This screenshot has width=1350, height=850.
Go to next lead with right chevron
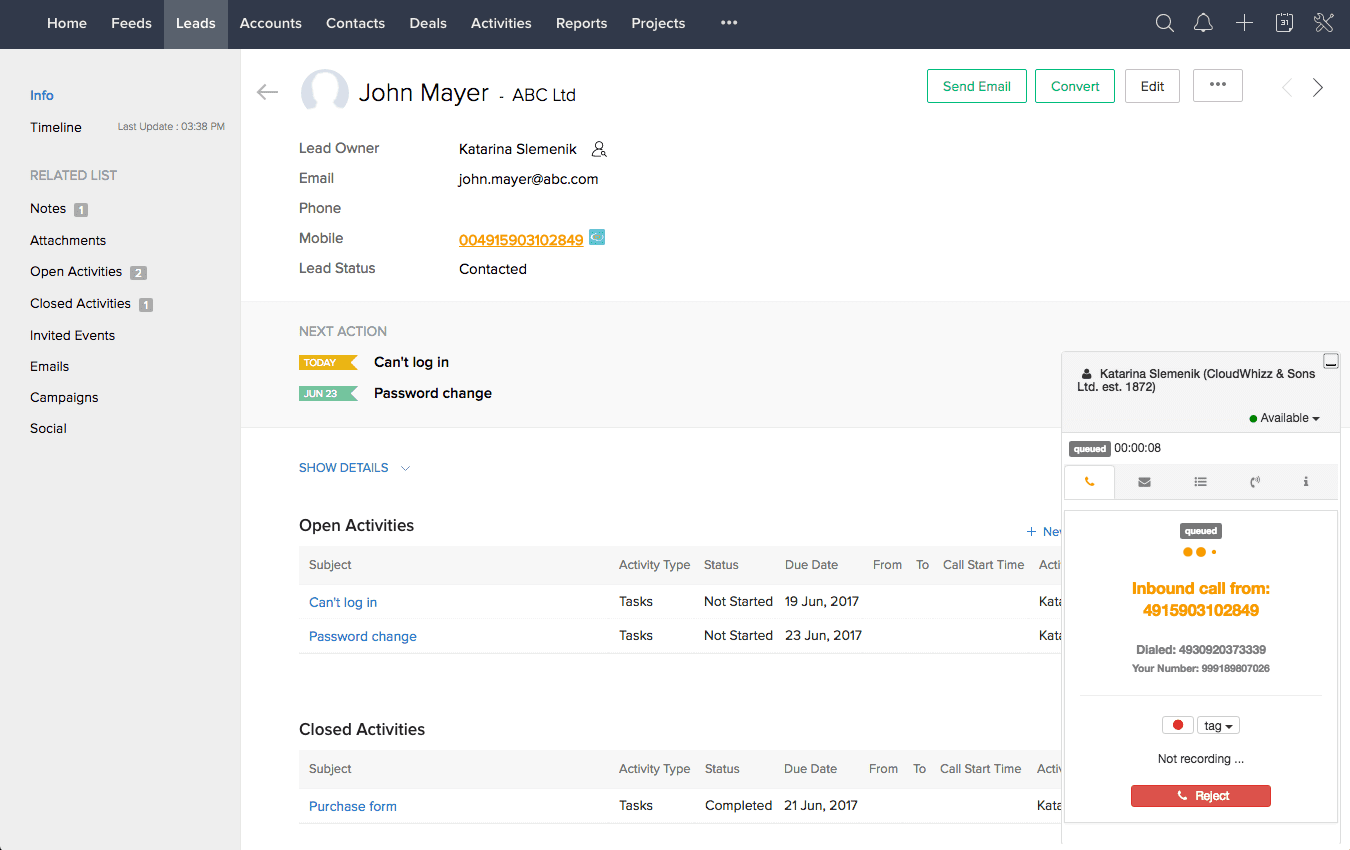tap(1318, 88)
